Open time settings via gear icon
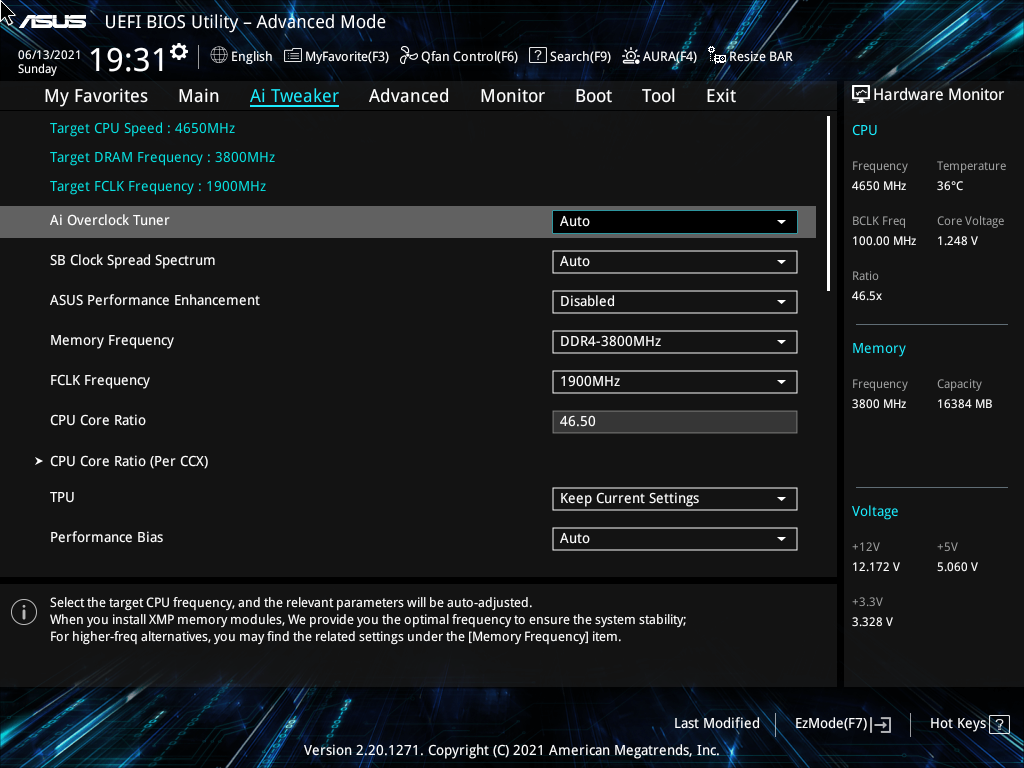The height and width of the screenshot is (768, 1024). [179, 52]
